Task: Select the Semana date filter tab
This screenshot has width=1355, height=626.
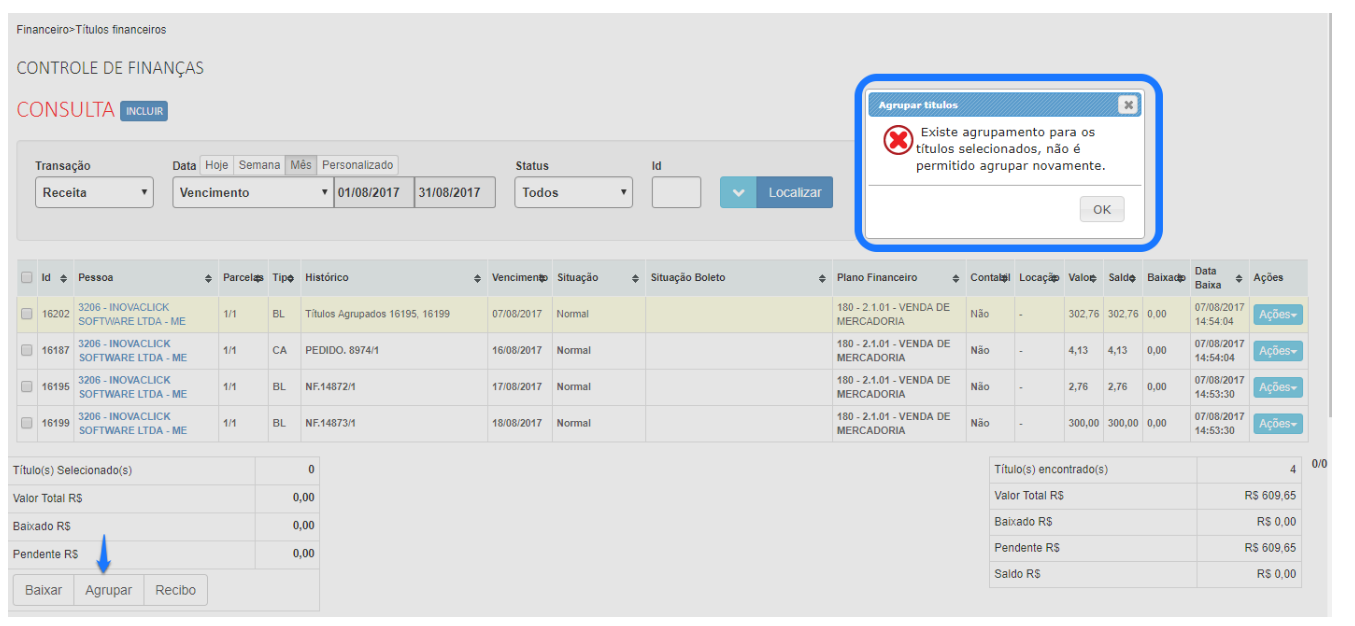Action: [259, 165]
